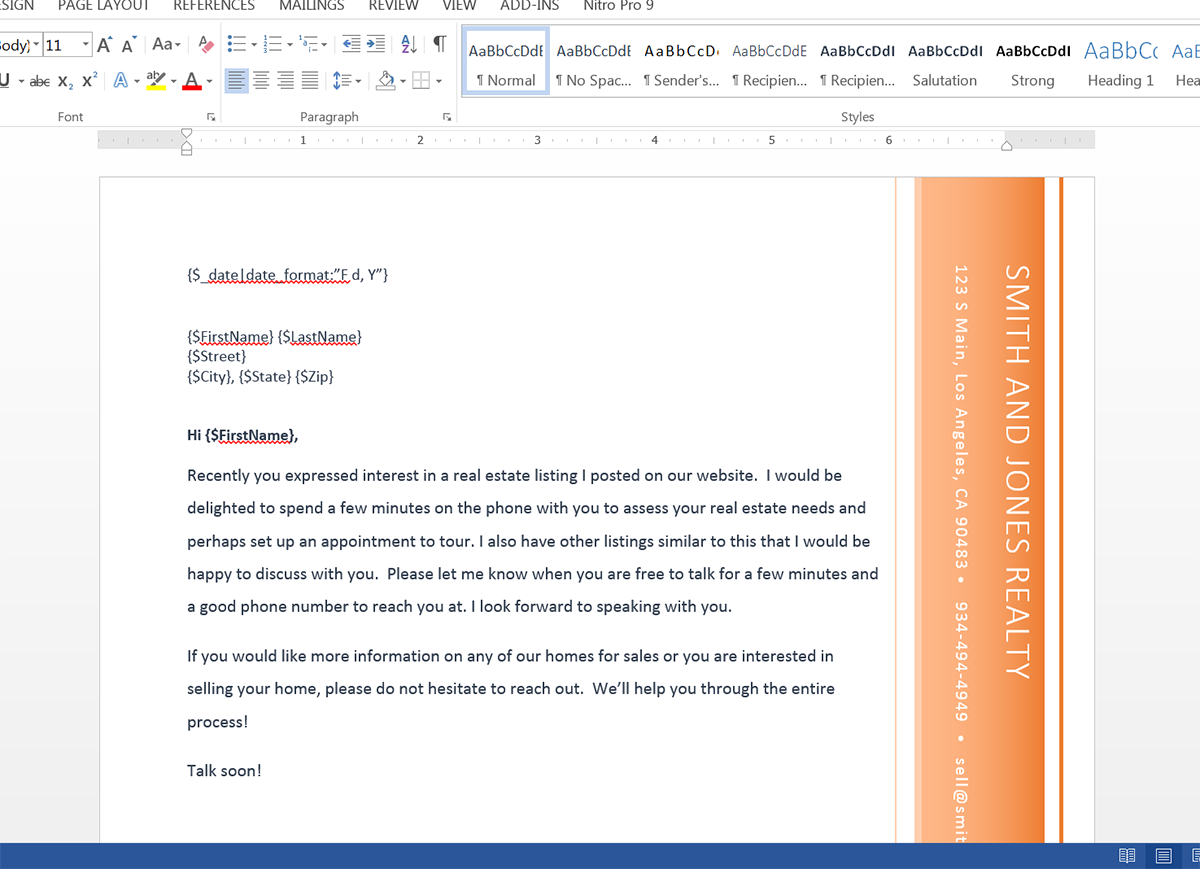This screenshot has width=1200, height=869.
Task: Sort text with A-Z icon
Action: coord(409,45)
